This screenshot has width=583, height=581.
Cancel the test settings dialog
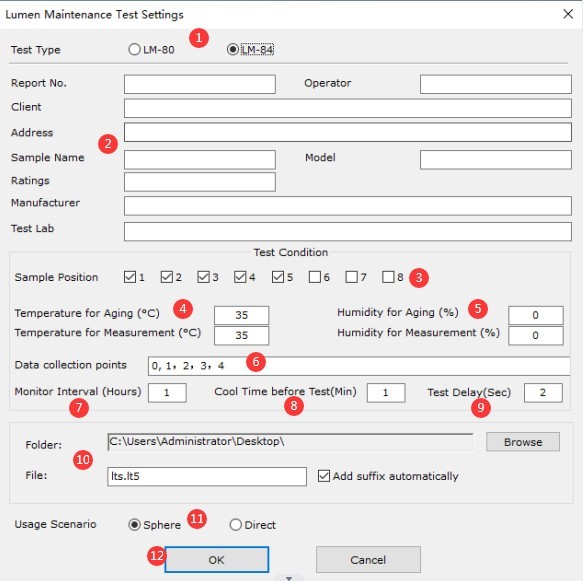point(368,560)
